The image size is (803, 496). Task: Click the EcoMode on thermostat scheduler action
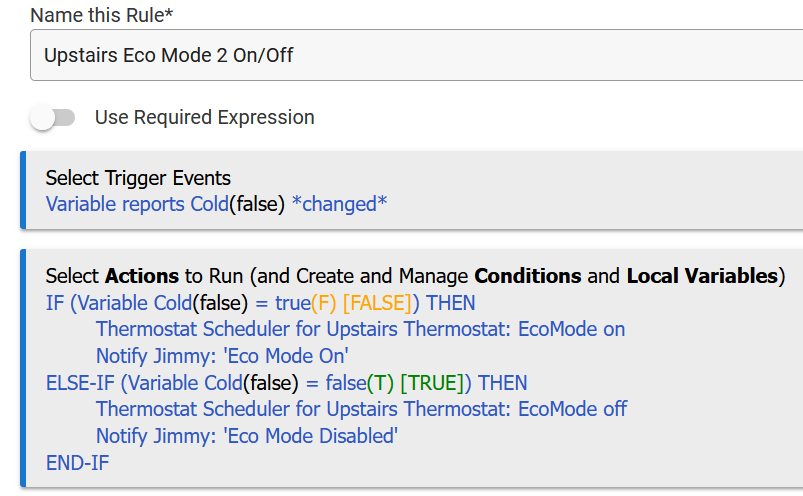[360, 329]
